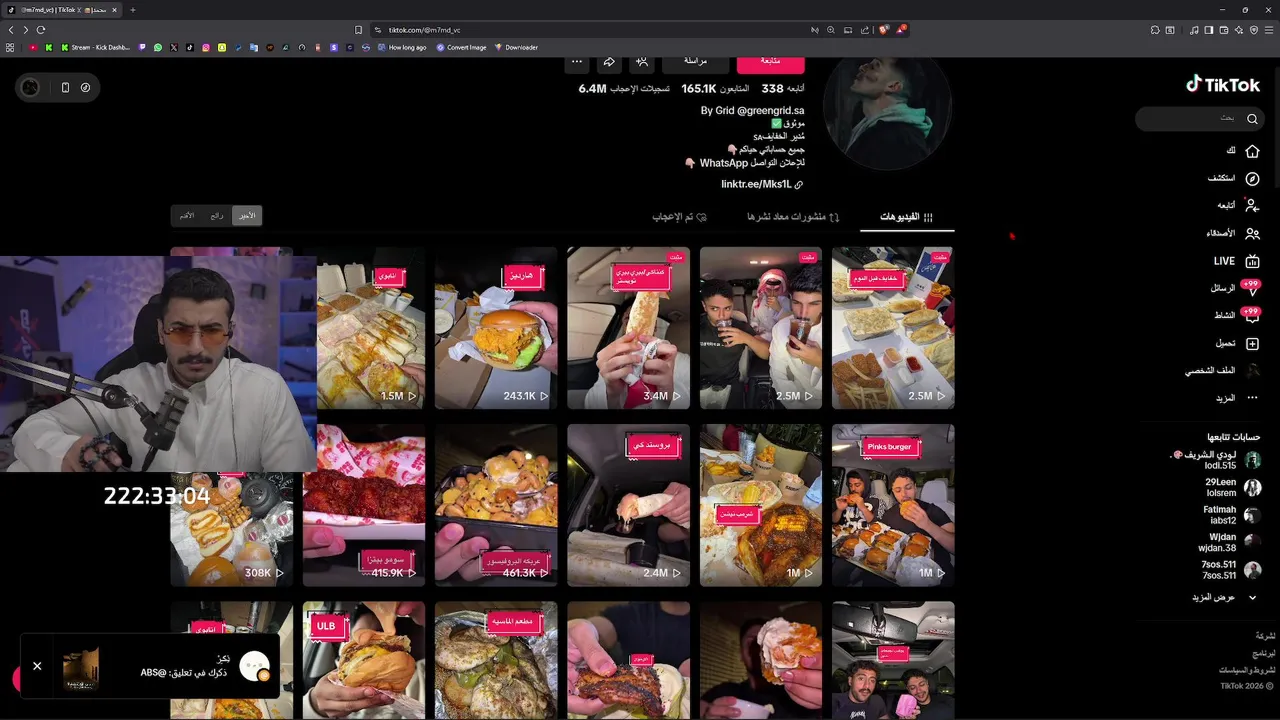Go back with the browser back arrow
1280x720 pixels.
point(11,30)
